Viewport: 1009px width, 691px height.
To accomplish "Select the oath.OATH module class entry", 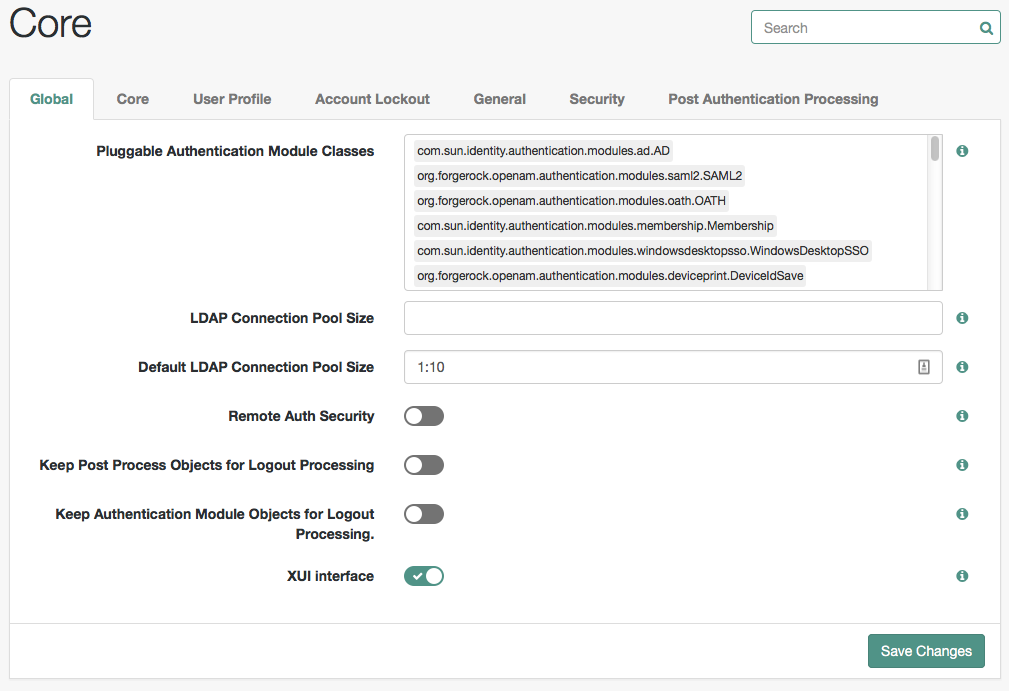I will [x=571, y=201].
